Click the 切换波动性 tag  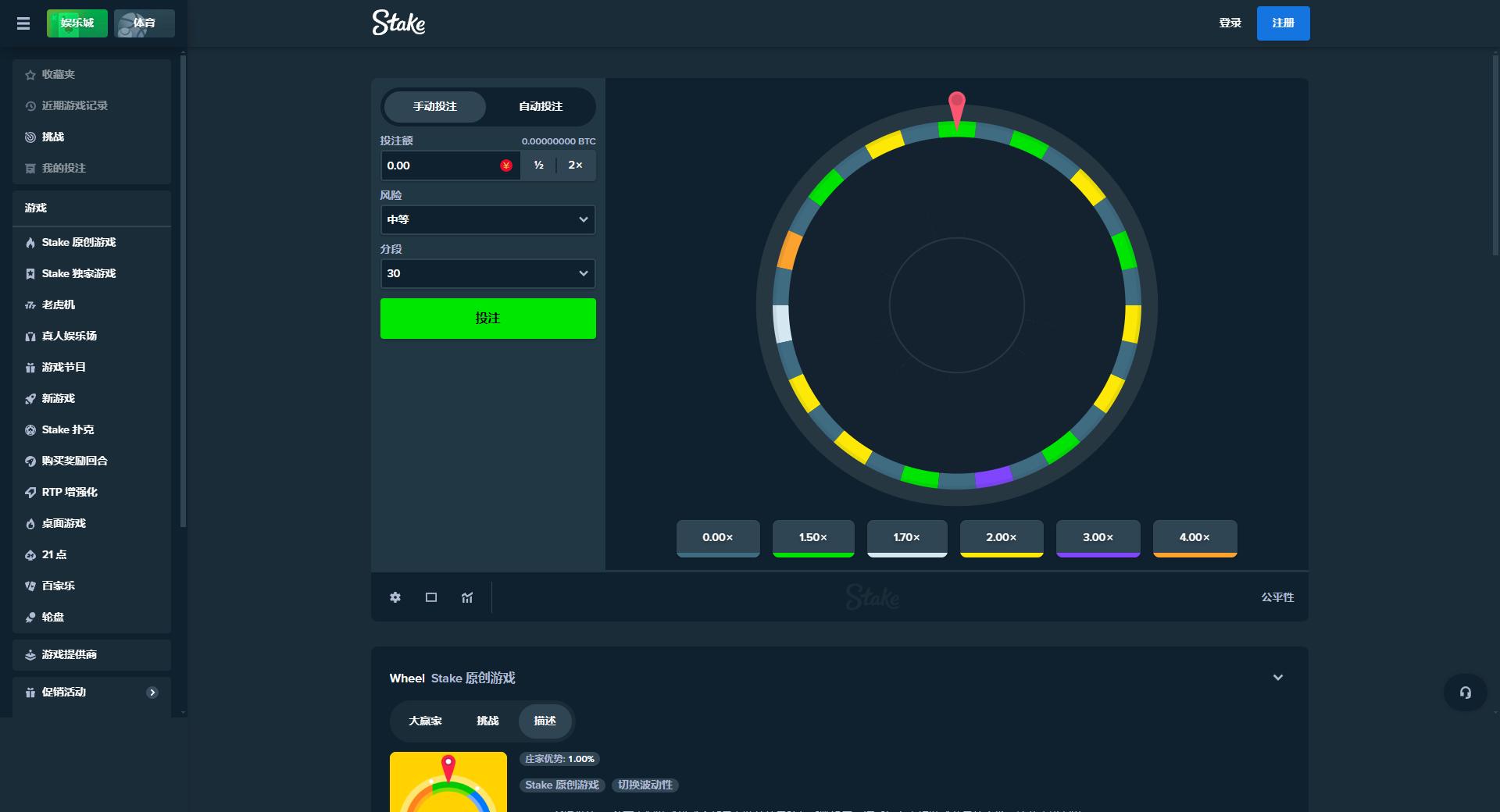pyautogui.click(x=645, y=785)
